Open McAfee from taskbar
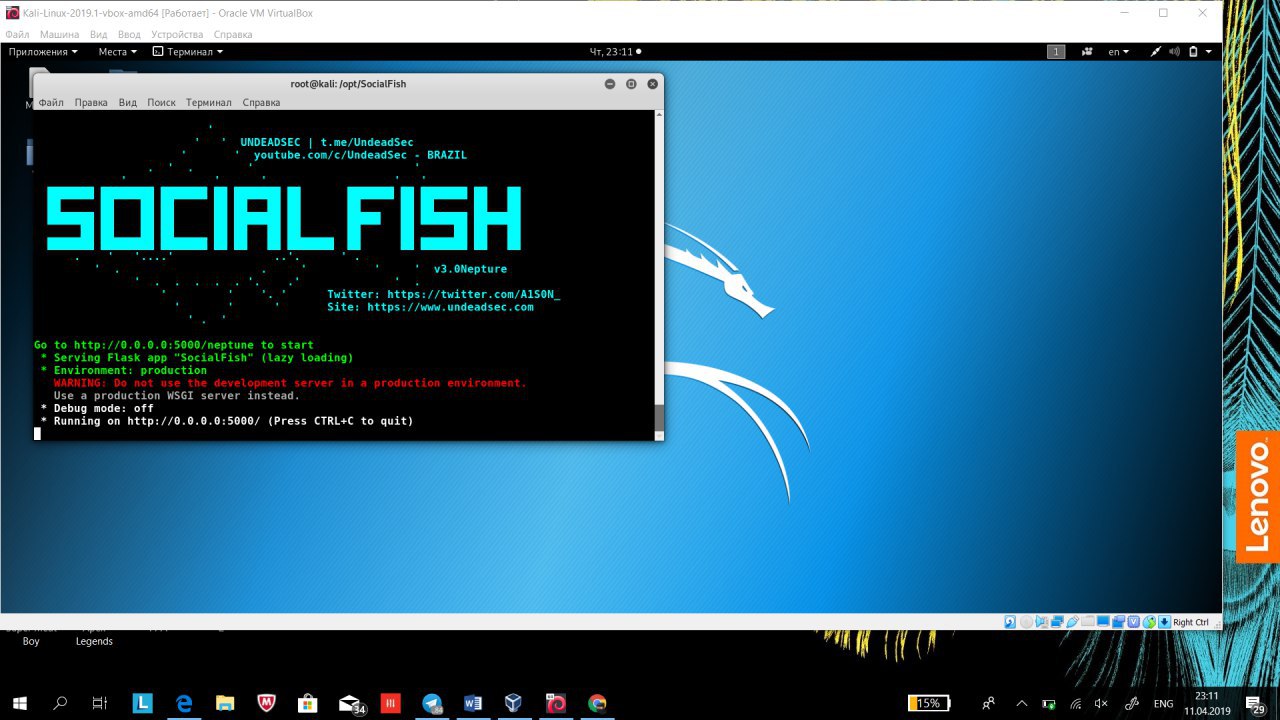1280x720 pixels. point(266,703)
